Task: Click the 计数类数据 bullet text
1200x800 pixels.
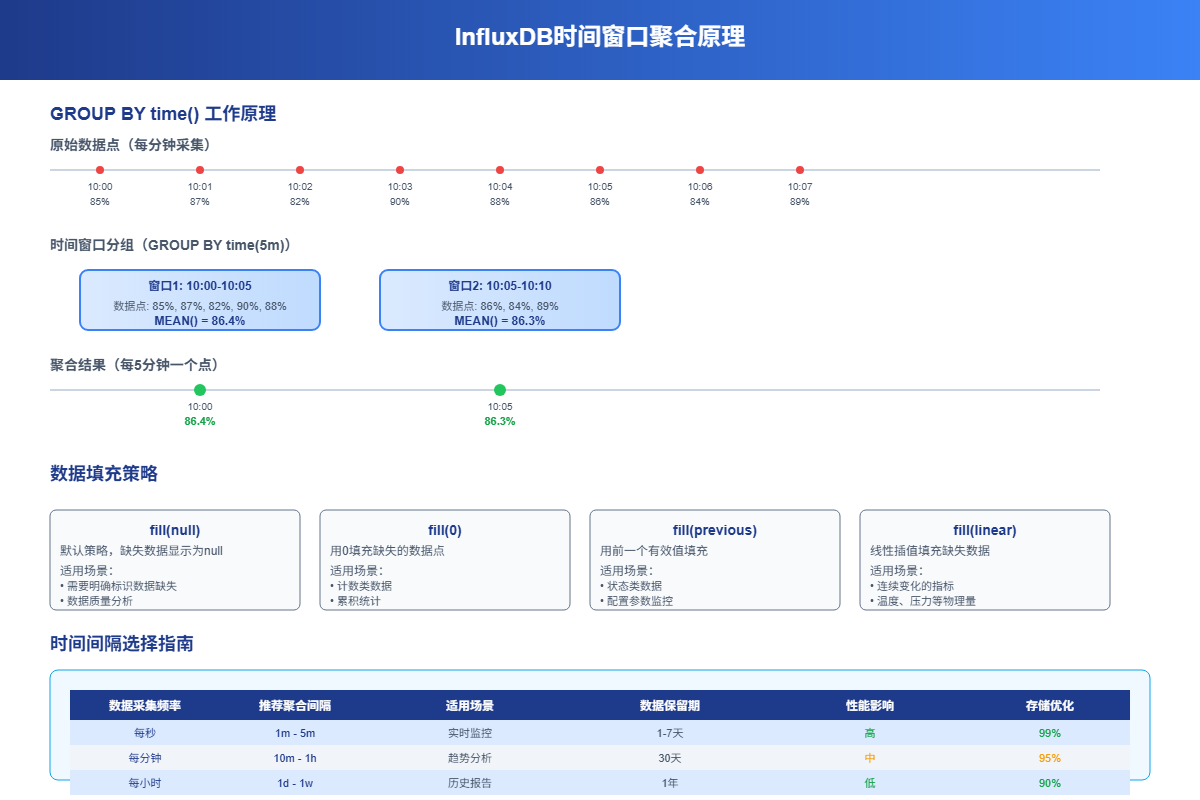Action: 361,586
